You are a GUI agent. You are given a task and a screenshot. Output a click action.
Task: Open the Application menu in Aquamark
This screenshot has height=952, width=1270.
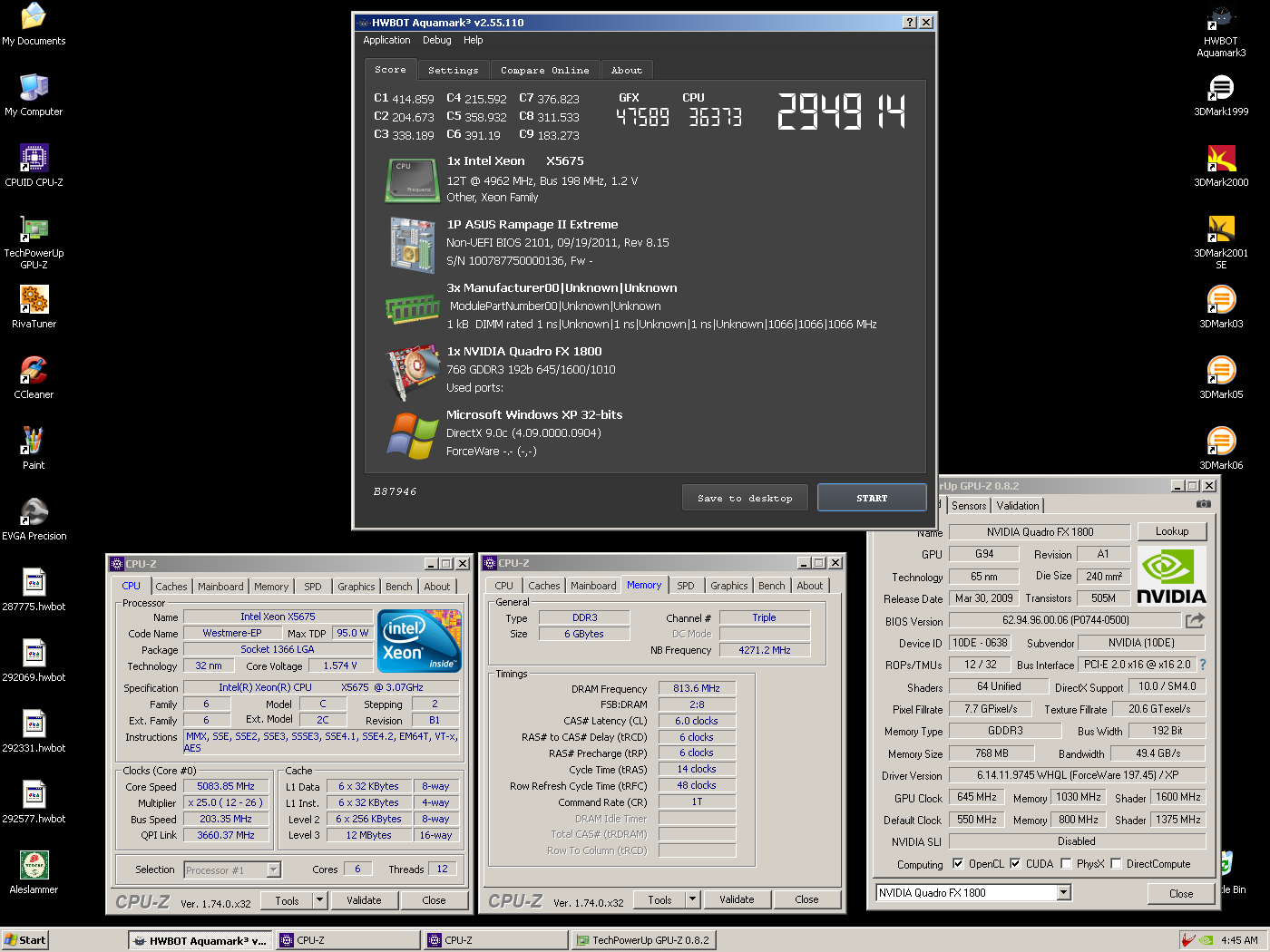coord(386,40)
